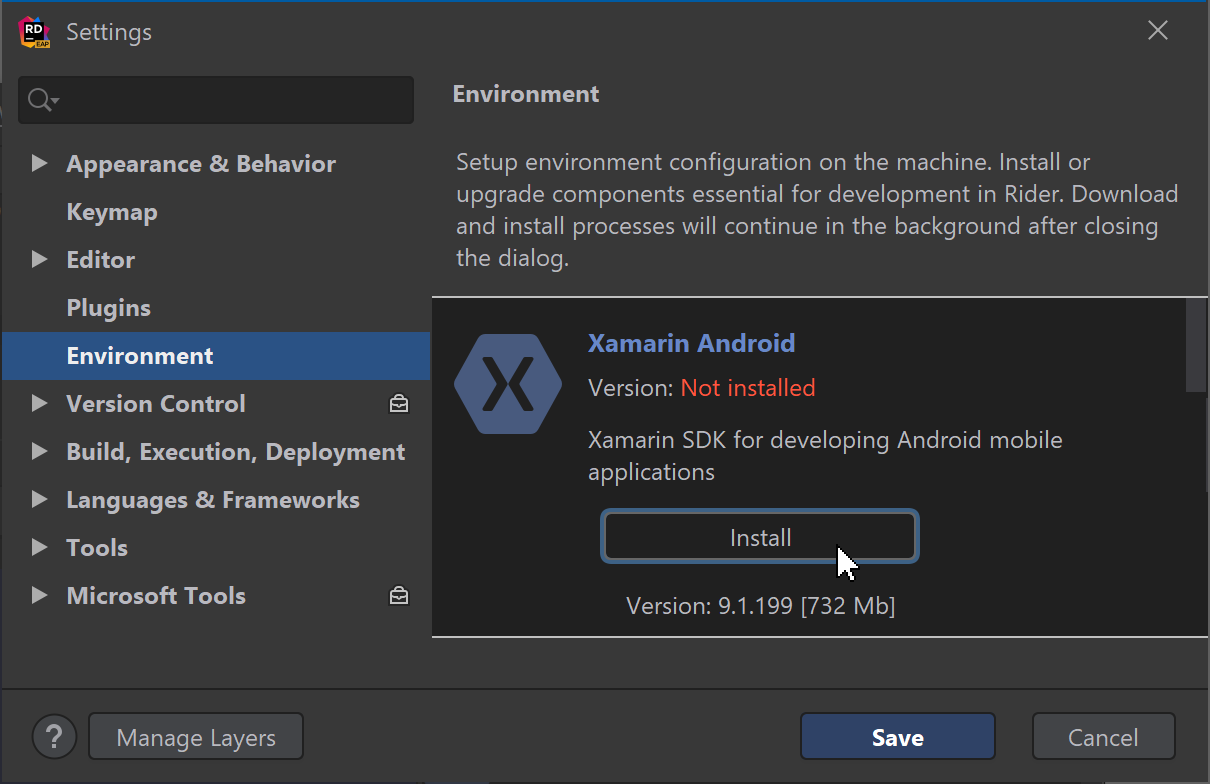Expand Languages & Frameworks
The height and width of the screenshot is (784, 1210).
[x=39, y=499]
